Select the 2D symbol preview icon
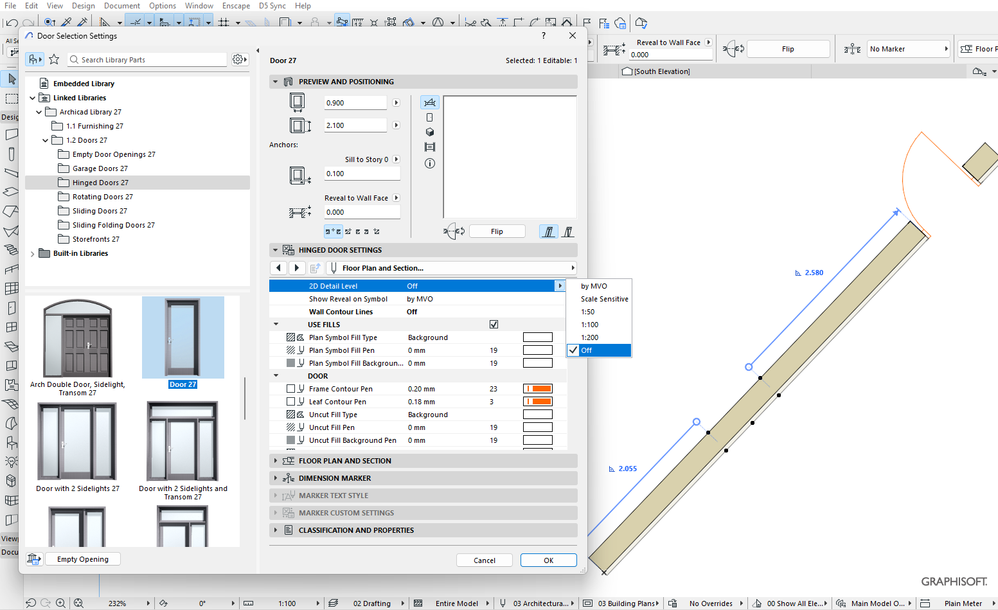The width and height of the screenshot is (998, 610). tap(430, 103)
